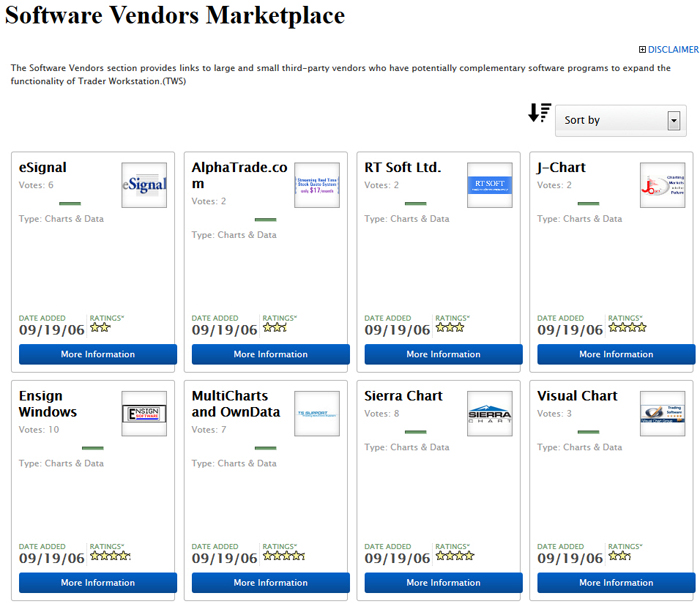The image size is (700, 604).
Task: Click the Visual Chart logo thumbnail
Action: (662, 413)
